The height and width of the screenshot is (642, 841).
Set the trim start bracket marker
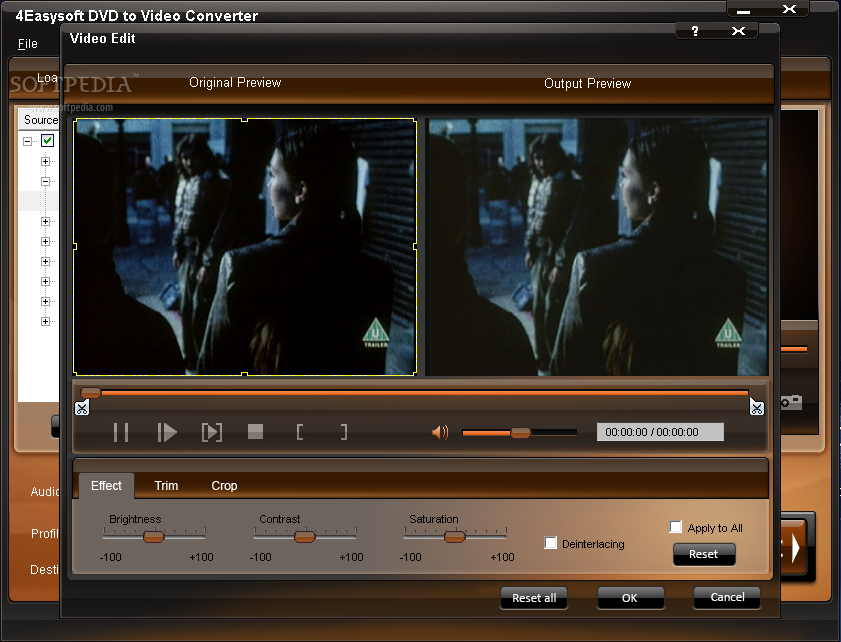[x=300, y=432]
